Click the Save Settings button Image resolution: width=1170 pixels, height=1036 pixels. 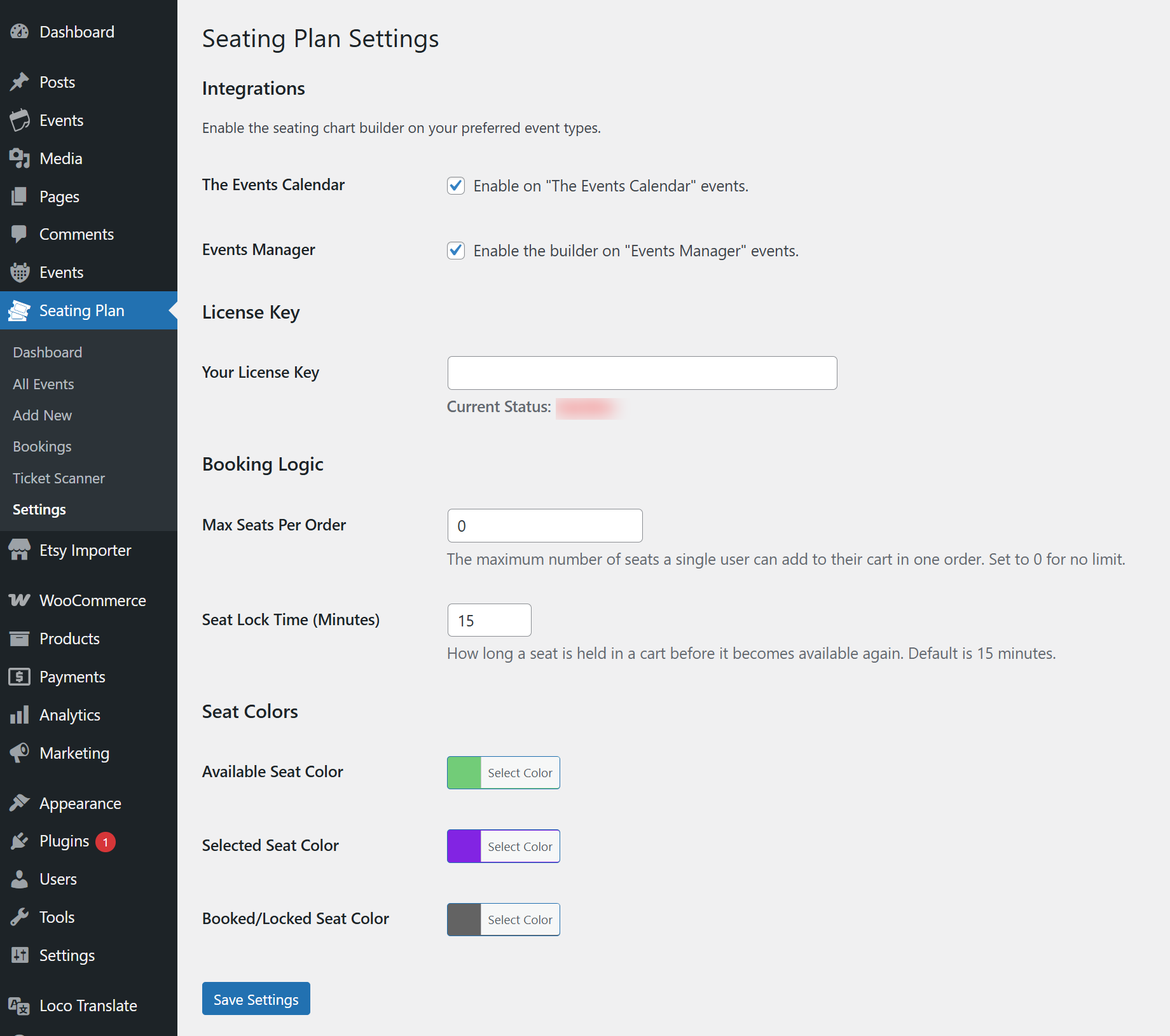(256, 998)
